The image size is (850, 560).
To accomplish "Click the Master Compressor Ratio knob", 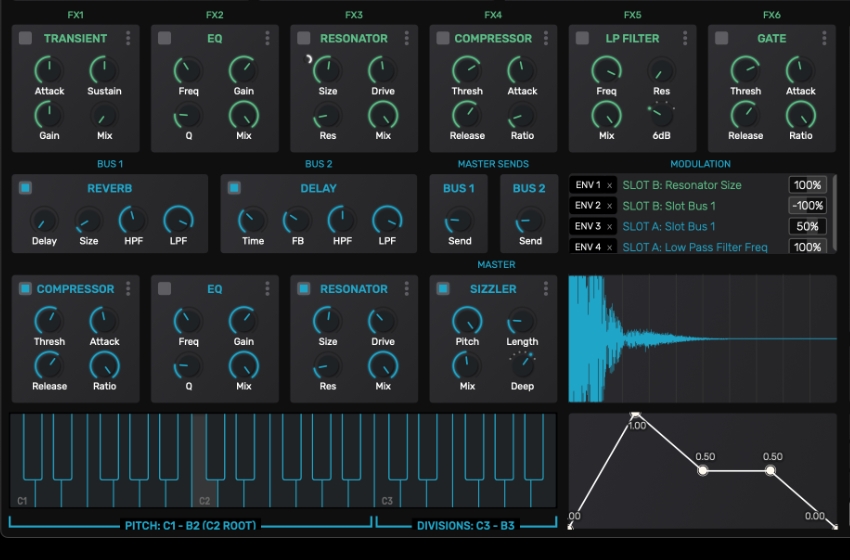I will (x=104, y=365).
